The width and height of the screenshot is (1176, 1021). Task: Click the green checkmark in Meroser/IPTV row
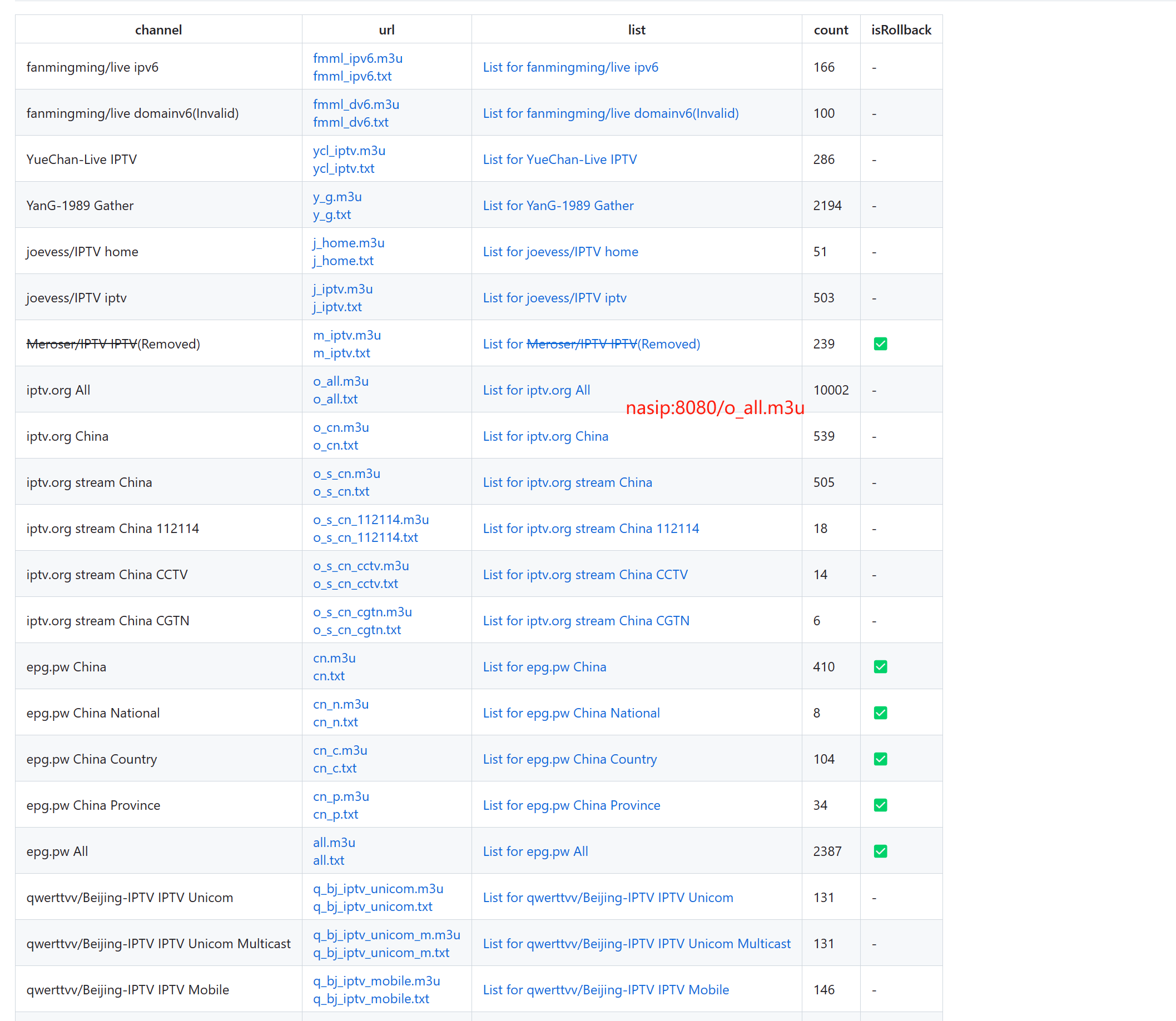pos(880,343)
